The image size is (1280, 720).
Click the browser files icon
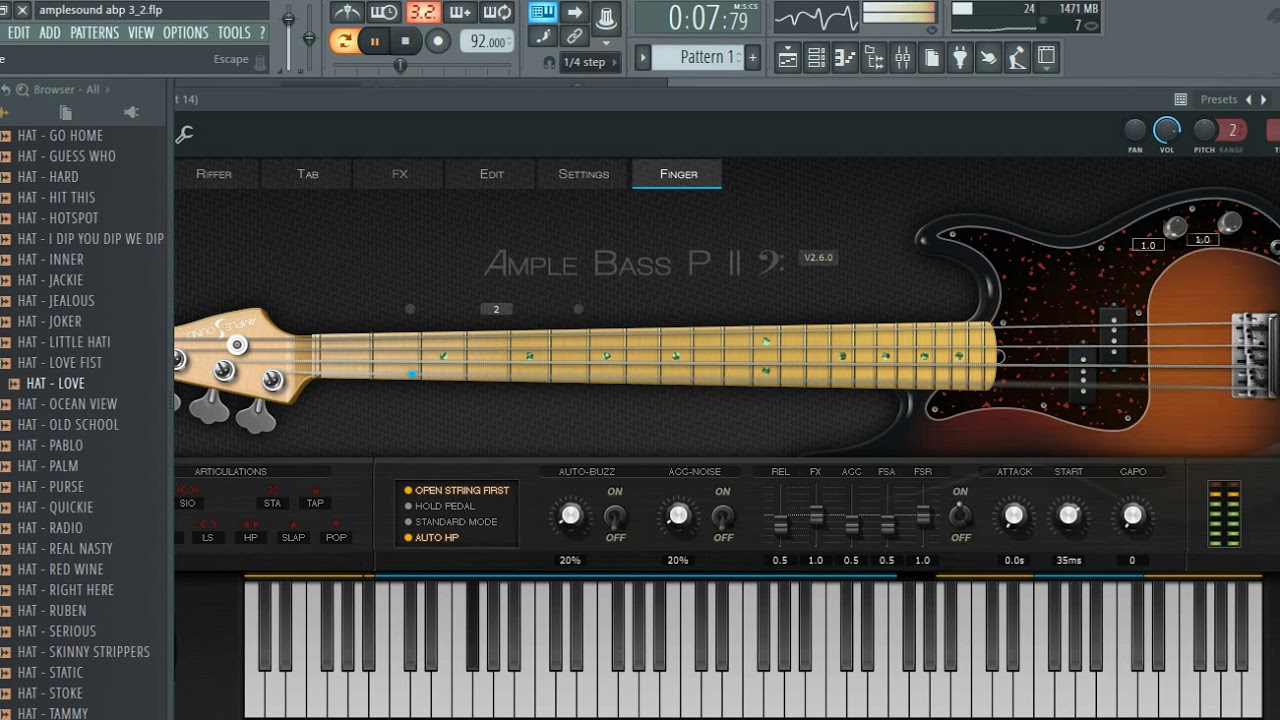(65, 112)
